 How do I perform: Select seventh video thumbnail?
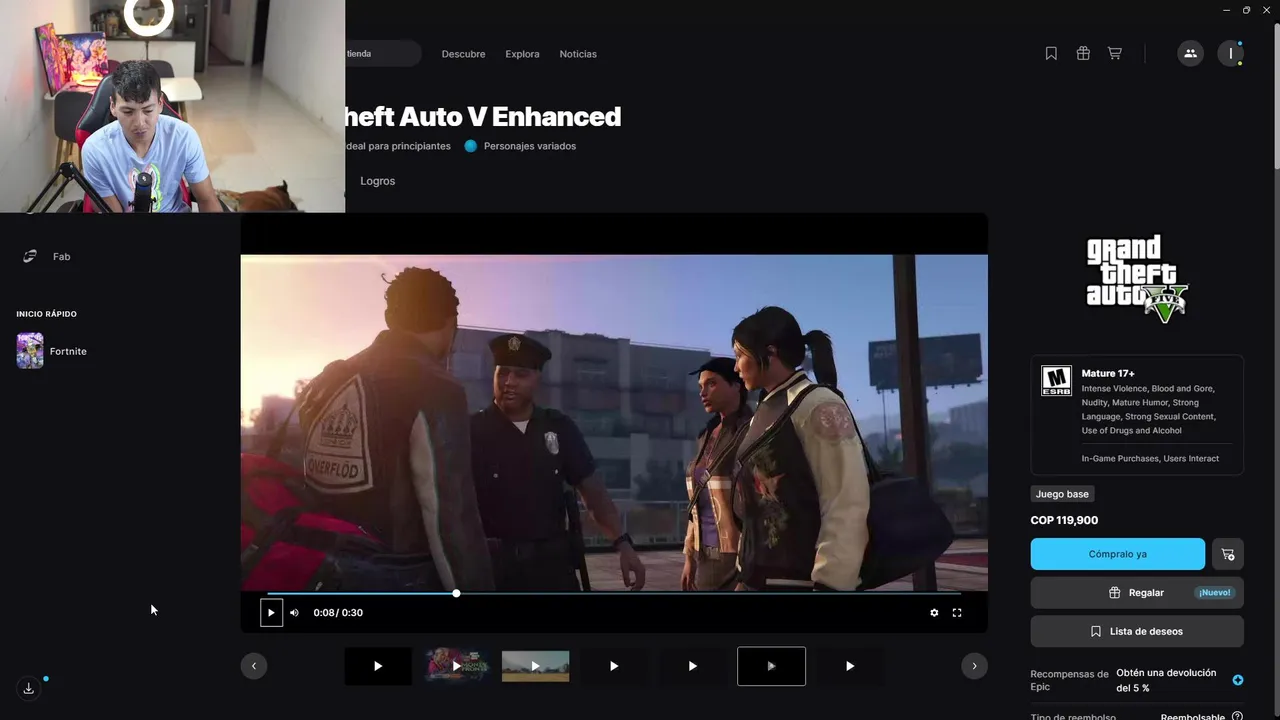(x=850, y=666)
